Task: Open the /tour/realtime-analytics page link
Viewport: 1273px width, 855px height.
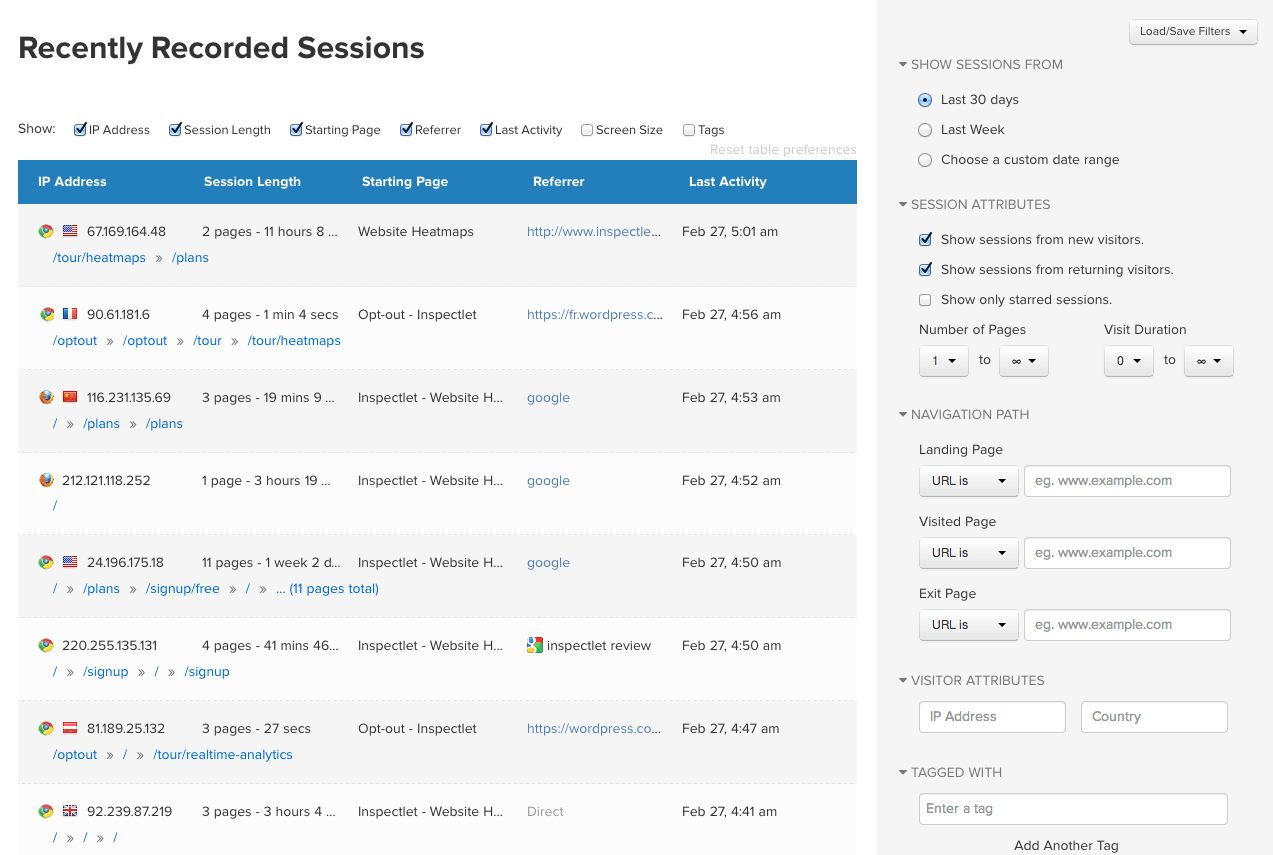Action: pyautogui.click(x=222, y=754)
